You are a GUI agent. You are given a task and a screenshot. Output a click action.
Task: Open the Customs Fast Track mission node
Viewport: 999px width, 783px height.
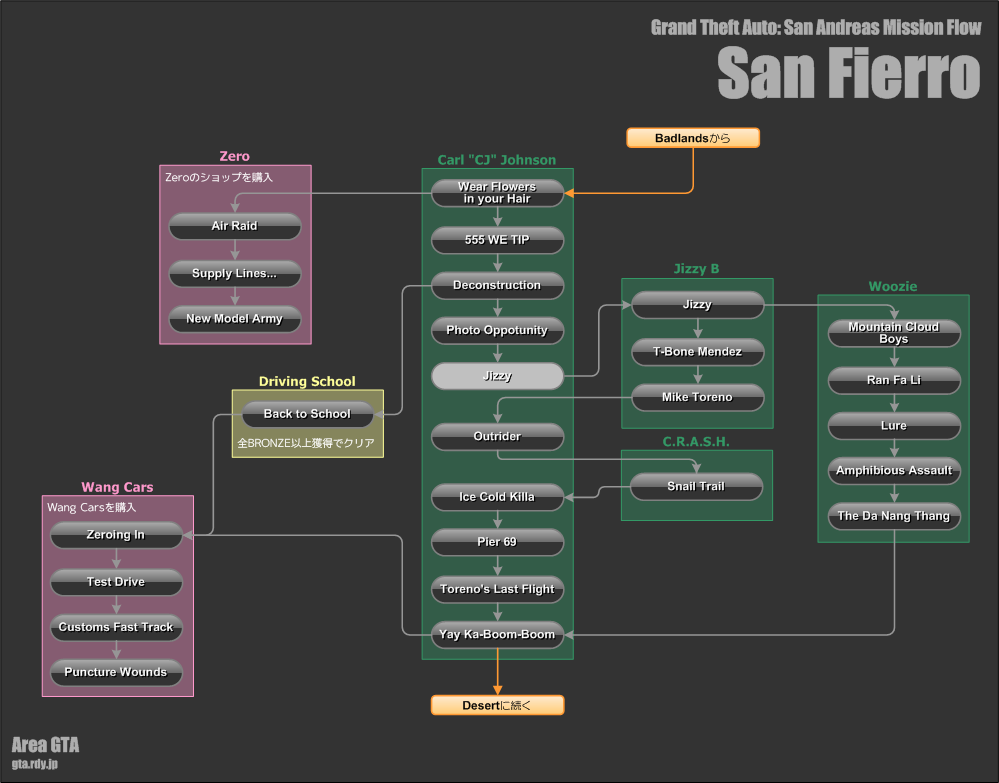coord(116,628)
